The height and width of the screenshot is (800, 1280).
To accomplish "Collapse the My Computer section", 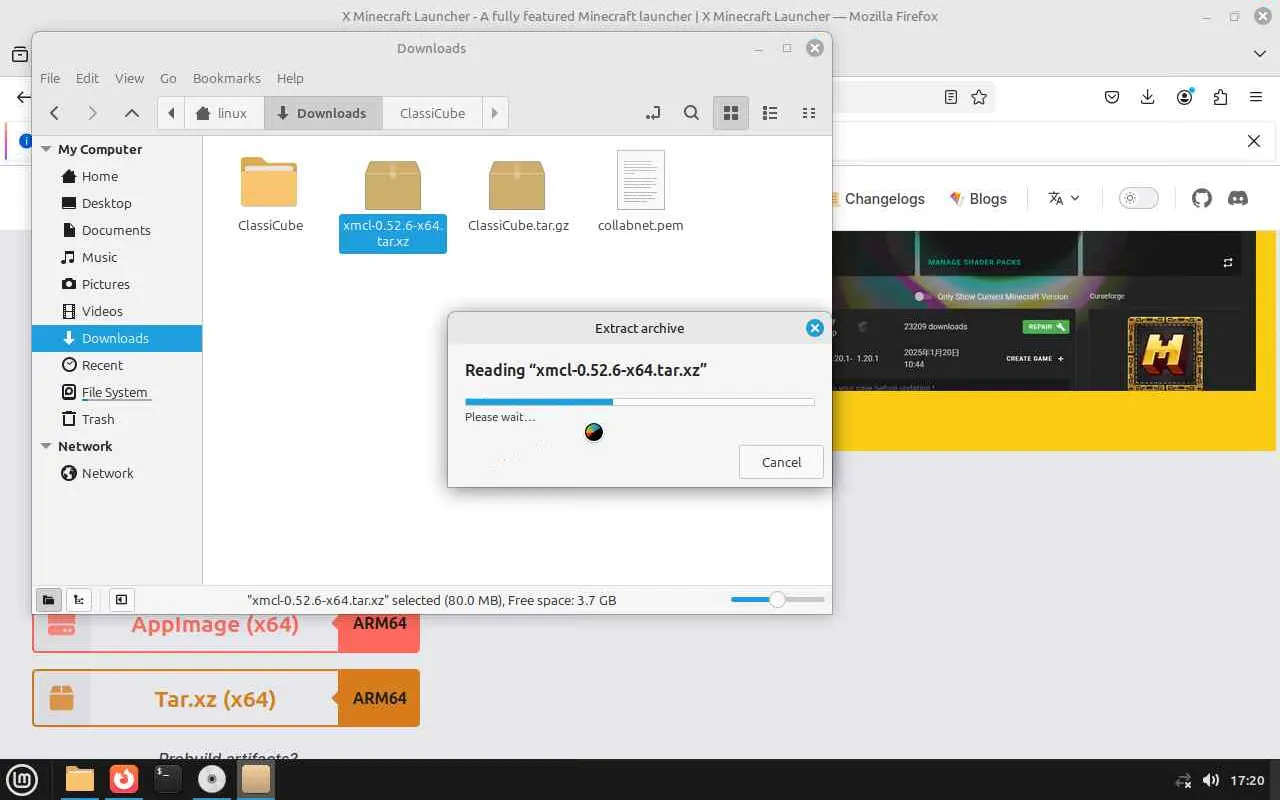I will click(x=45, y=149).
